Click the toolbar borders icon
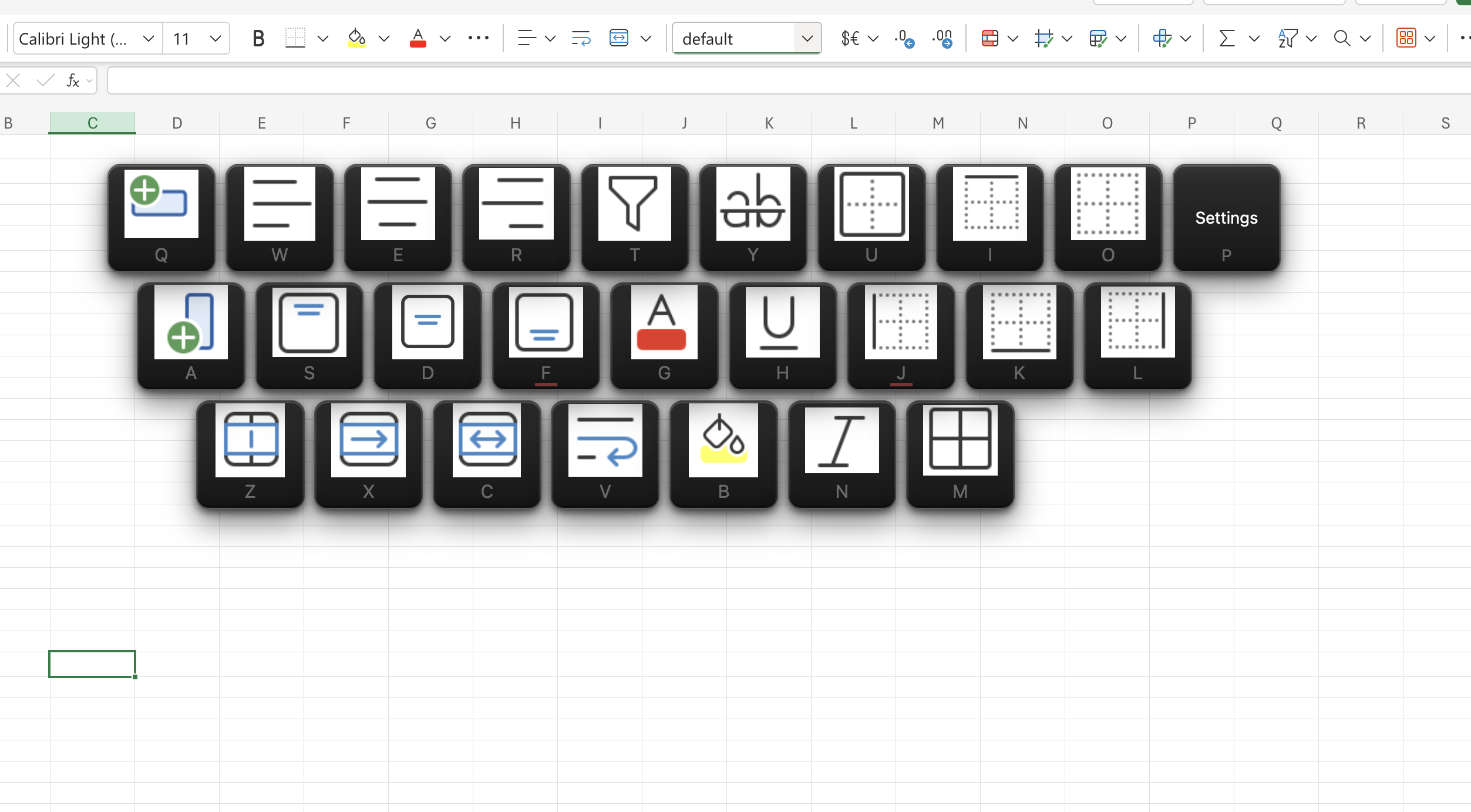The height and width of the screenshot is (812, 1471). point(295,38)
